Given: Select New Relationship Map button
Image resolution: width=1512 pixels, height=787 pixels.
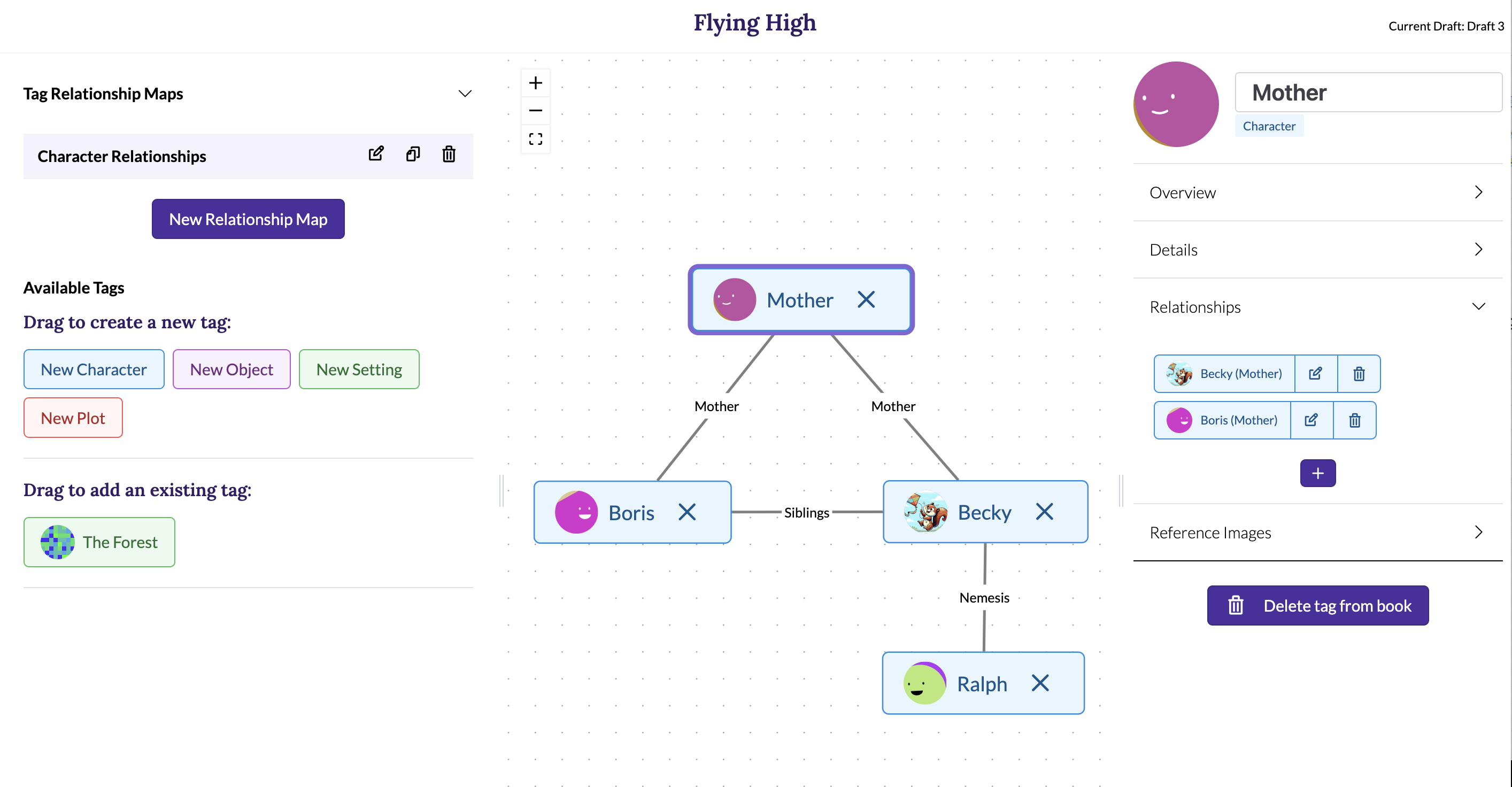Looking at the screenshot, I should 248,219.
